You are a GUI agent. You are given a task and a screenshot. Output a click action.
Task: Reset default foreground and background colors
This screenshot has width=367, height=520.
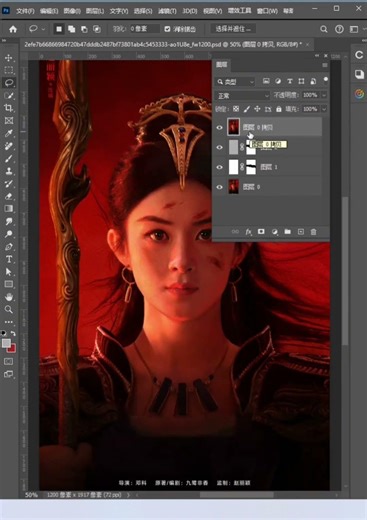click(4, 333)
